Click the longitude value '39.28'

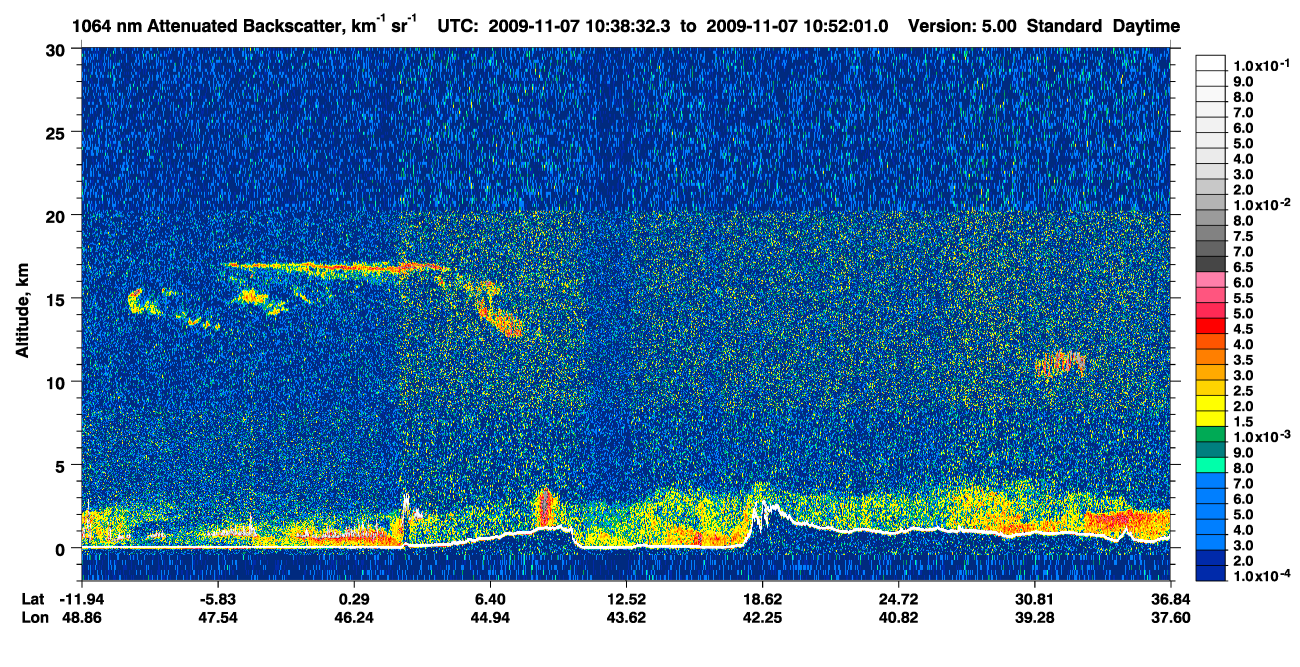[1034, 617]
